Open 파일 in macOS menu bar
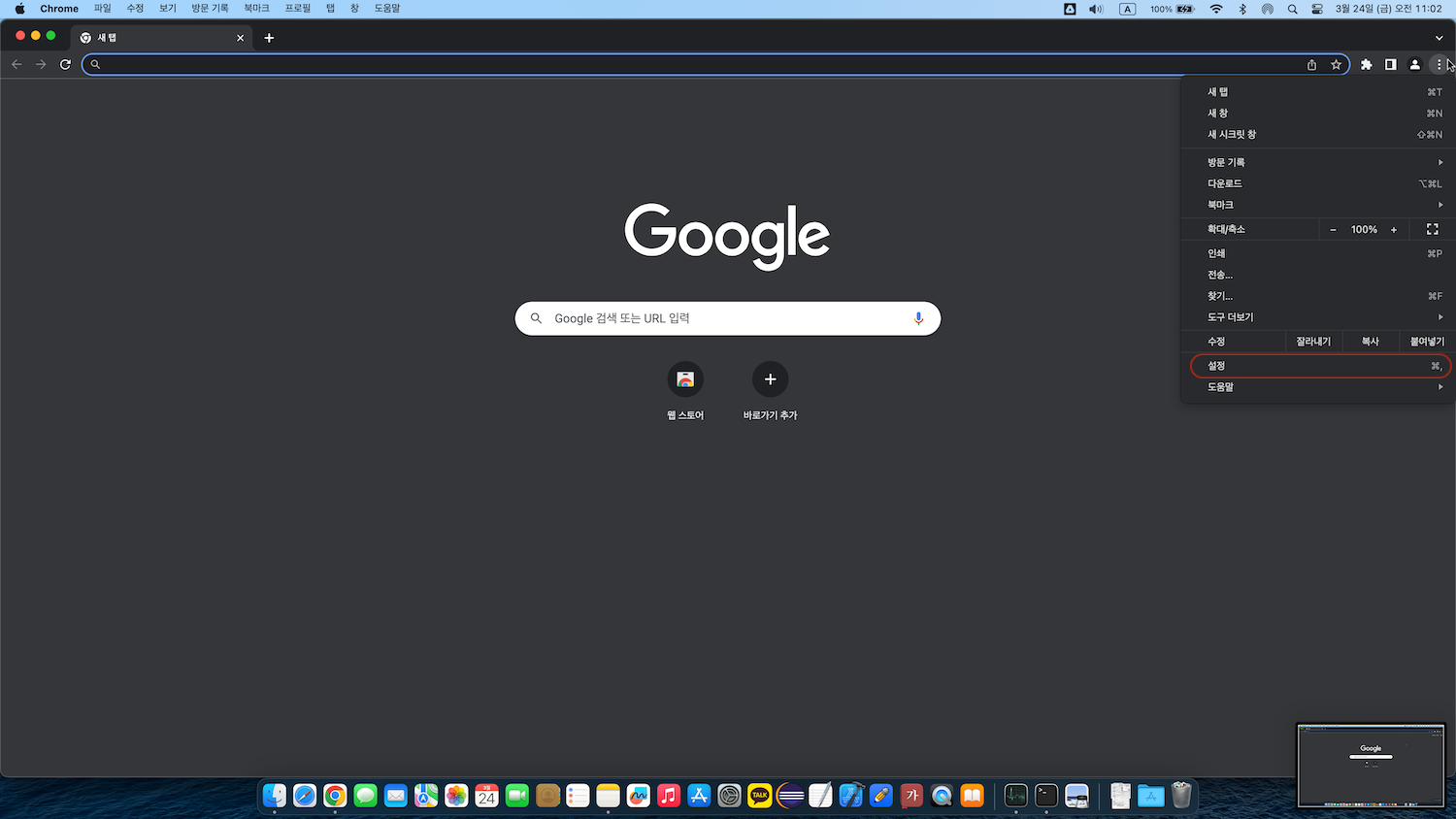Image resolution: width=1456 pixels, height=819 pixels. click(103, 9)
